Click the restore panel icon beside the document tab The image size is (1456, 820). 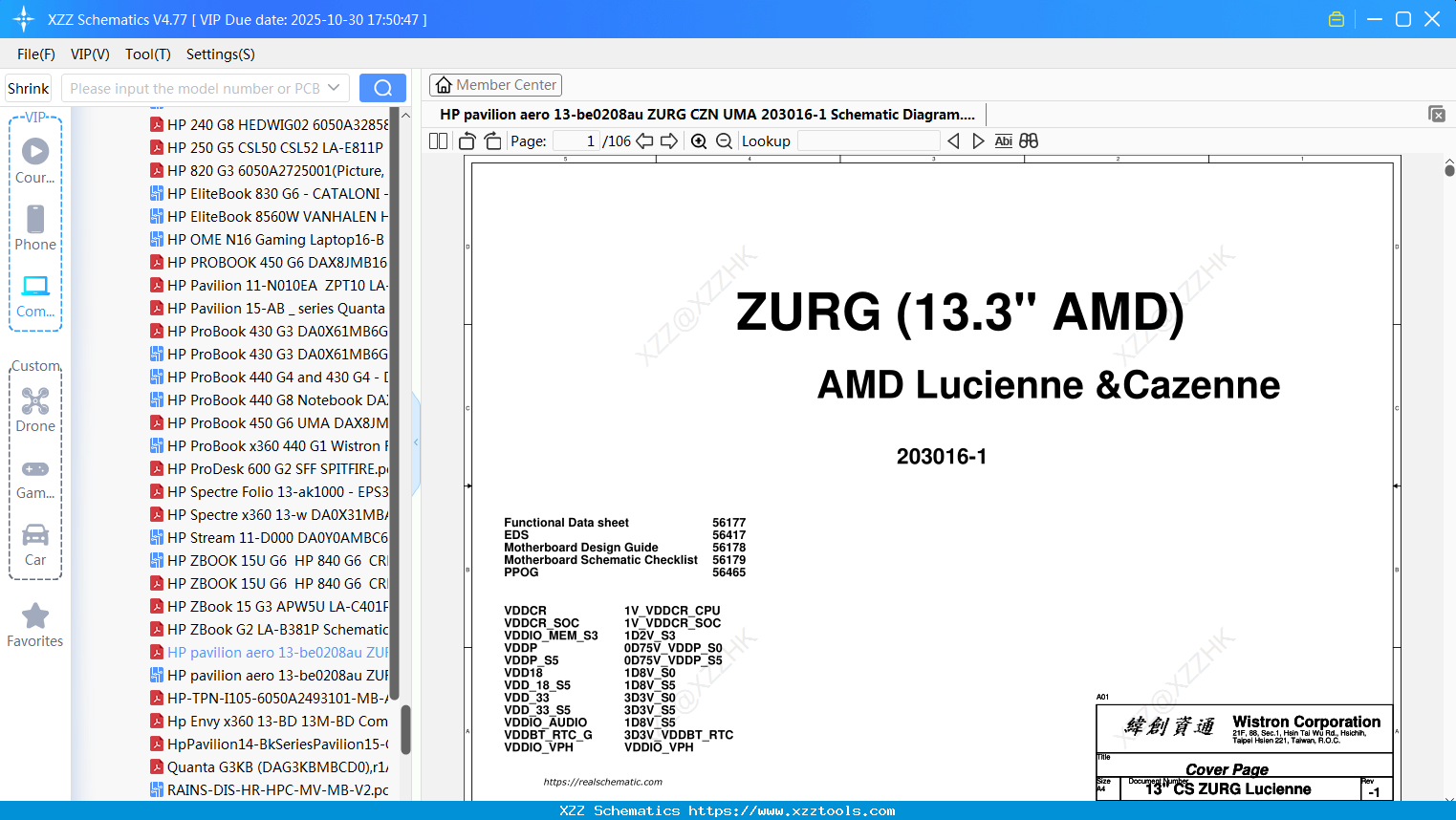[1437, 114]
